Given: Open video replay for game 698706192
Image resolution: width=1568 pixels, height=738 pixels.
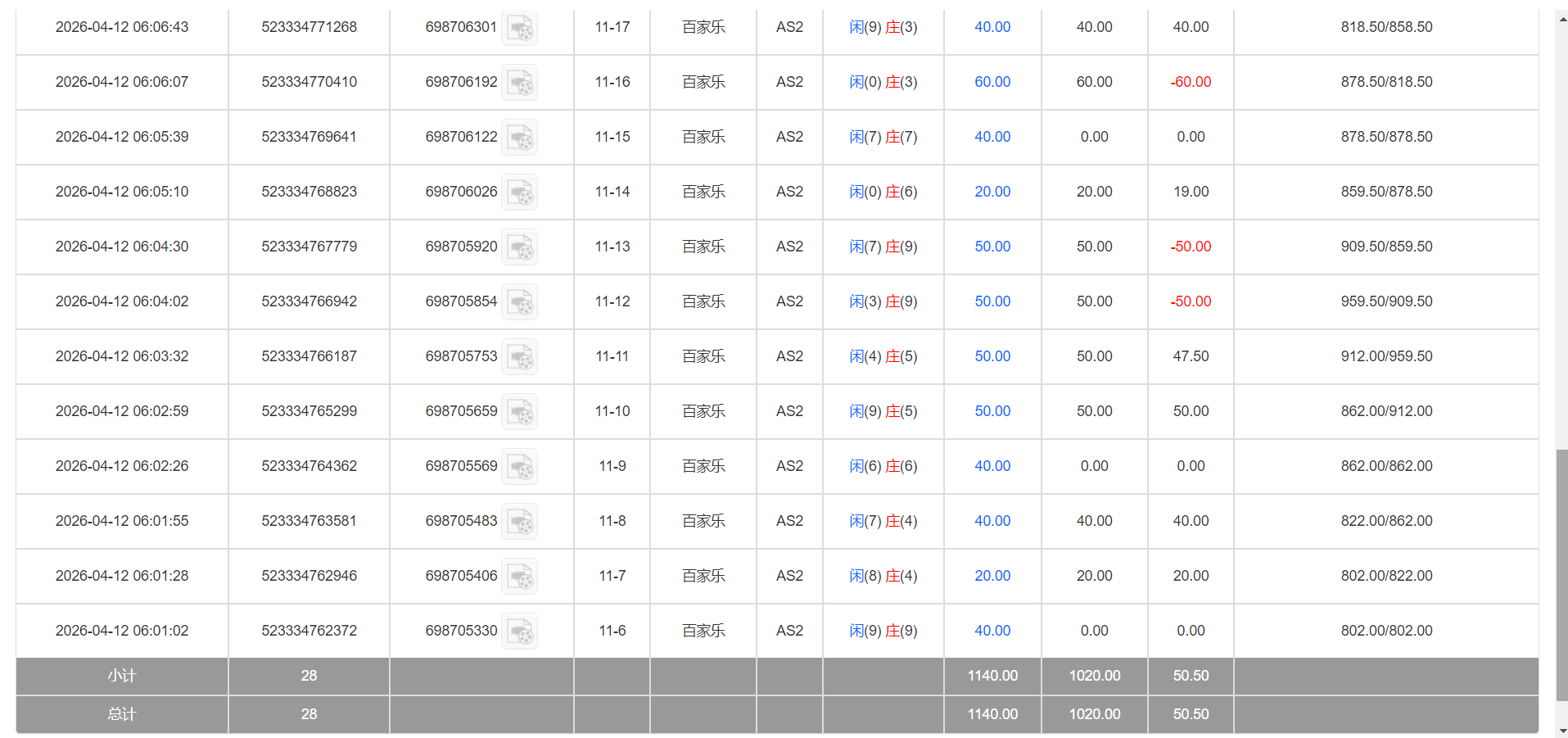Looking at the screenshot, I should [520, 82].
